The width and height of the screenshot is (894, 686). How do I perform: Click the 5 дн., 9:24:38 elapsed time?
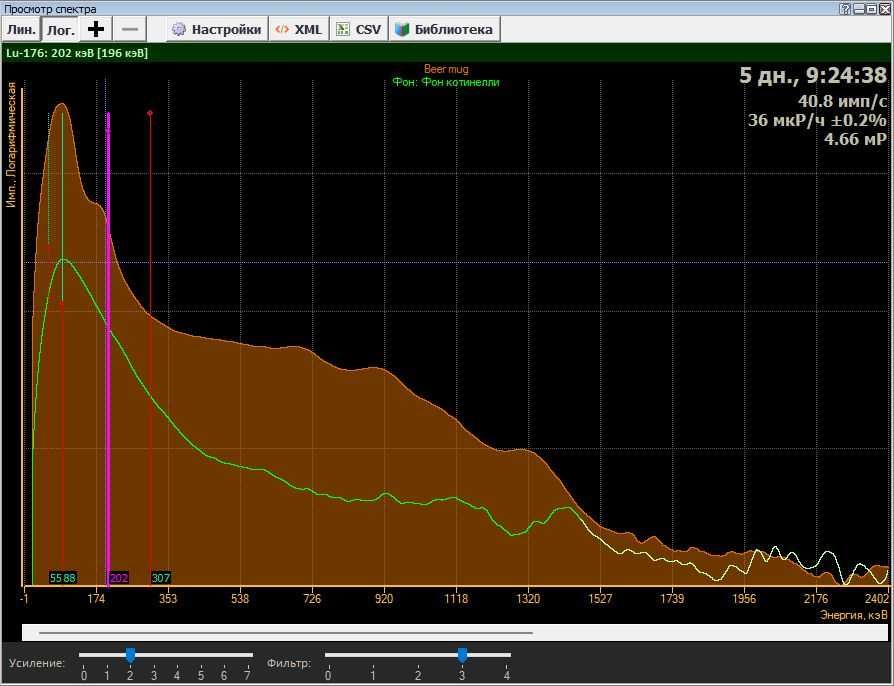(x=813, y=75)
